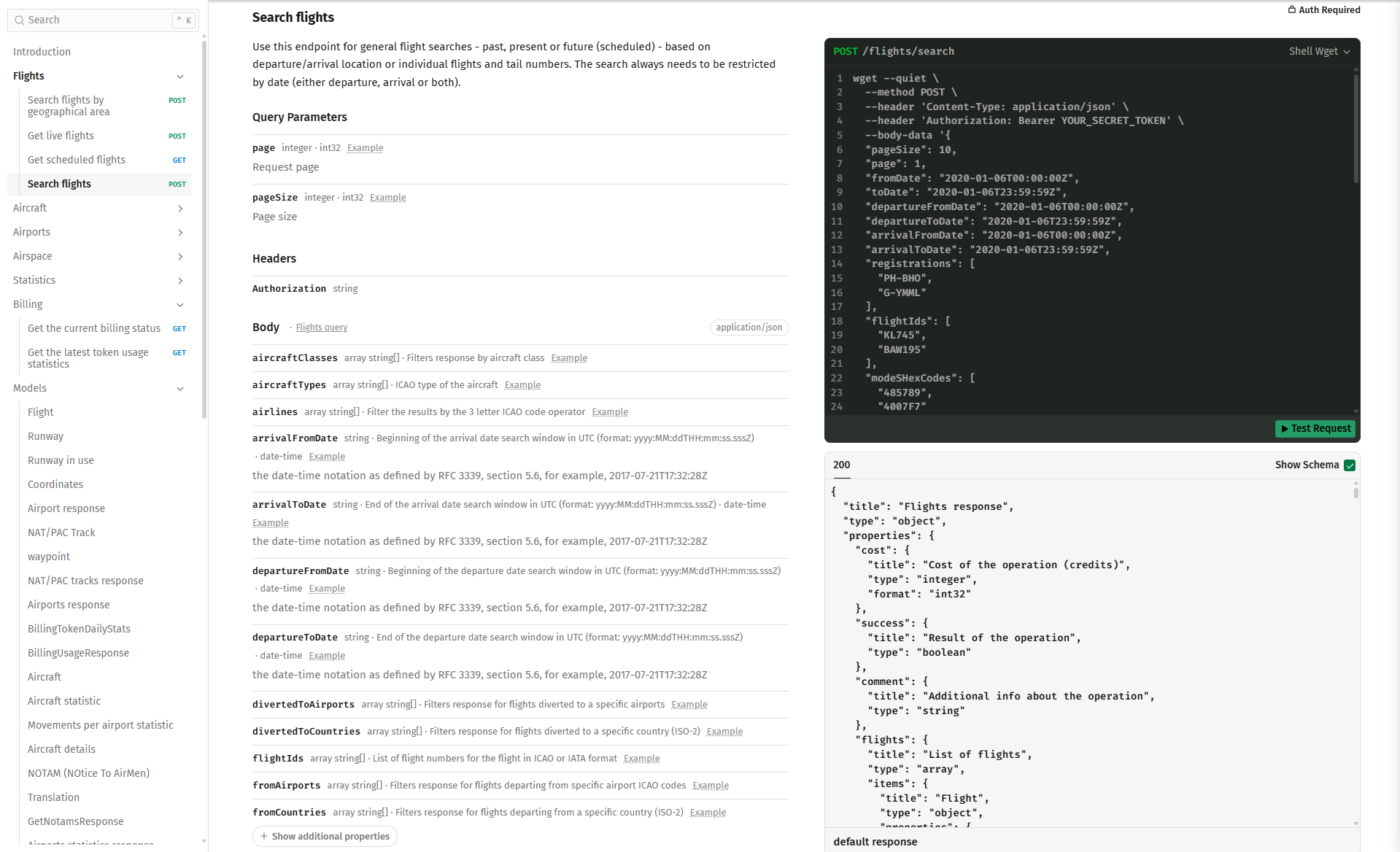
Task: Show Example for pageSize parameter
Action: click(x=388, y=198)
